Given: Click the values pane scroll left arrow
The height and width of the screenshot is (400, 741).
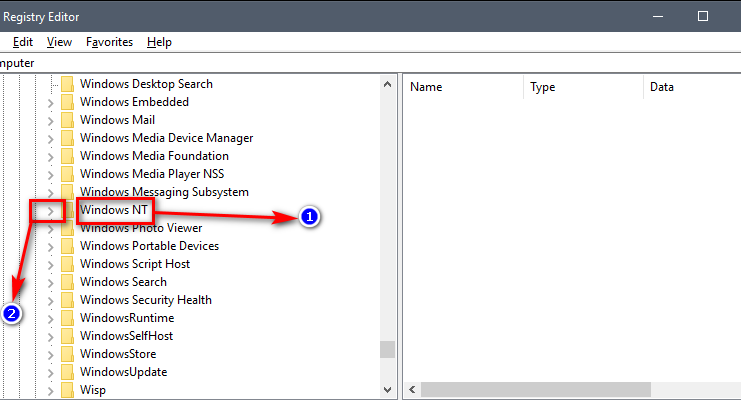Looking at the screenshot, I should [412, 390].
